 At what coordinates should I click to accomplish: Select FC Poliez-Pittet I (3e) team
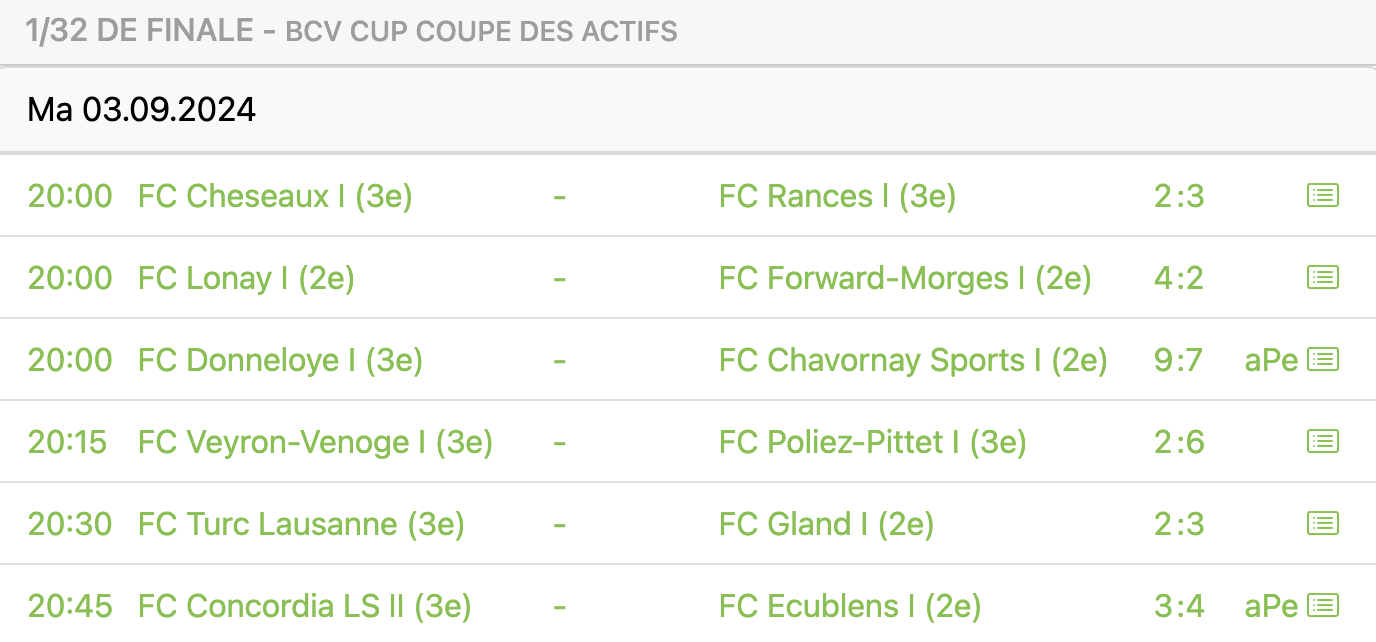873,443
